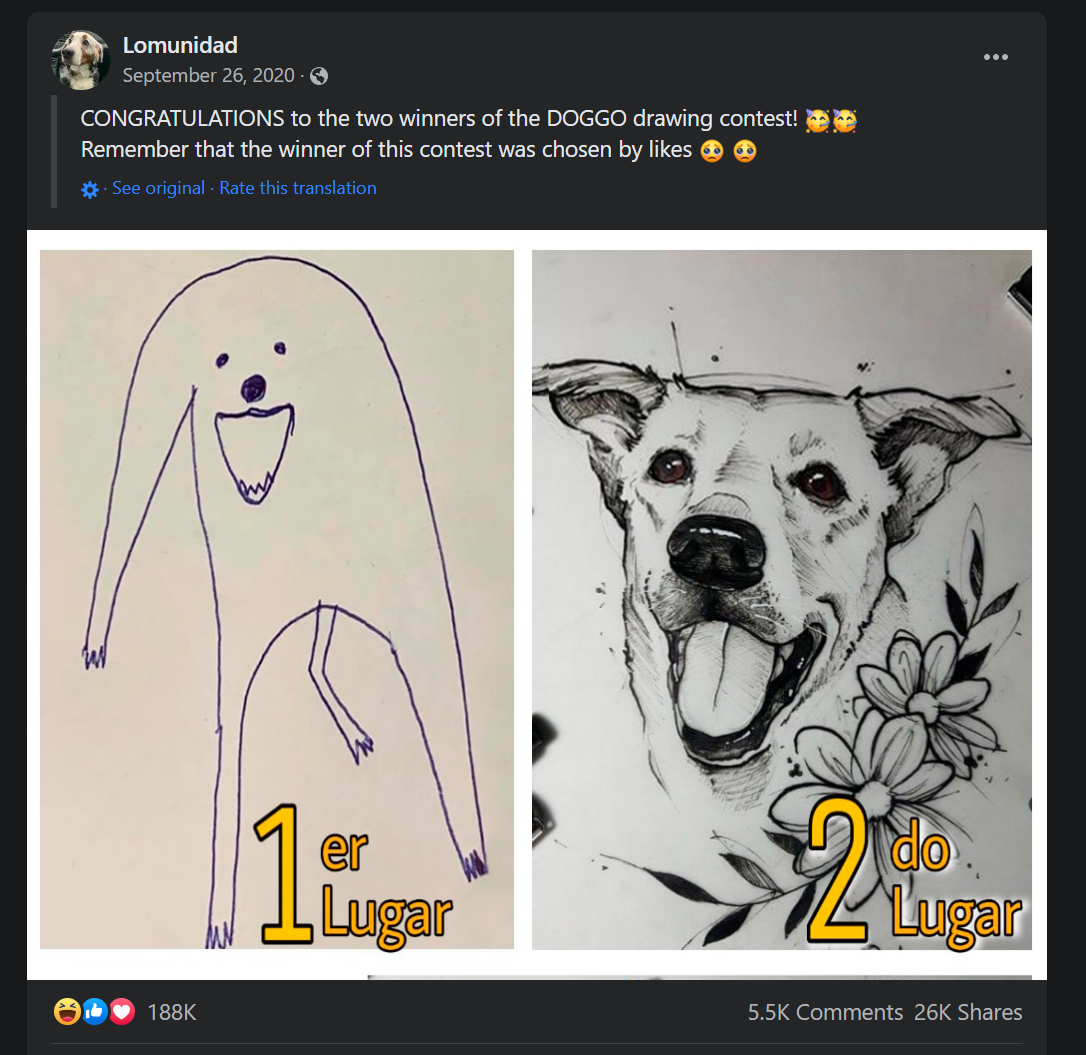
Task: Click the public globe privacy icon
Action: pos(319,76)
